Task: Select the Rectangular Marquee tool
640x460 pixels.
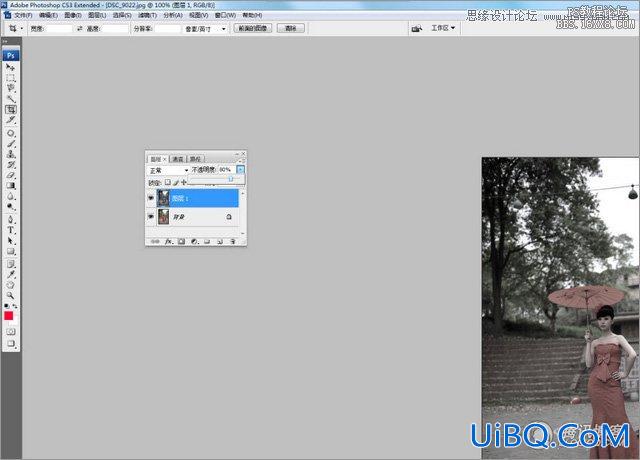Action: [x=10, y=78]
